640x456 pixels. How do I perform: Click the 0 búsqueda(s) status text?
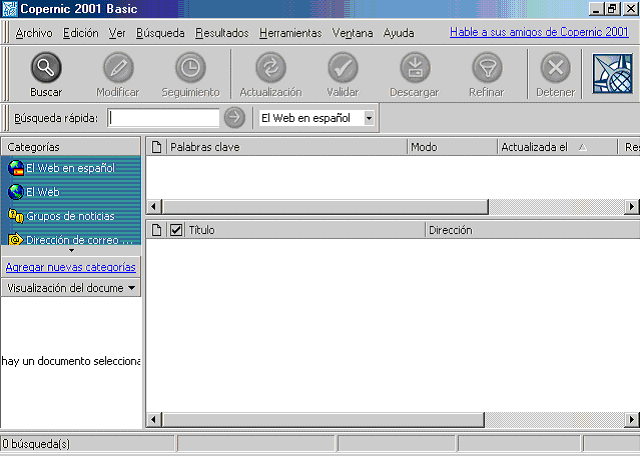click(36, 444)
